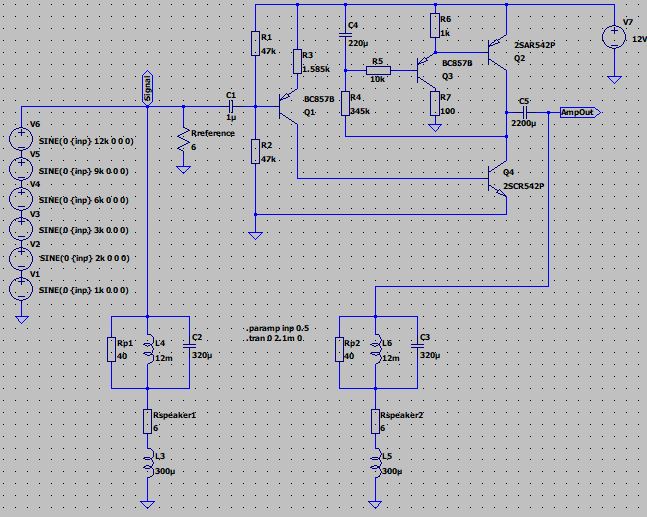Screen dimensions: 647x517
Task: Click the Rspeaker1 name label text
Action: click(x=175, y=415)
